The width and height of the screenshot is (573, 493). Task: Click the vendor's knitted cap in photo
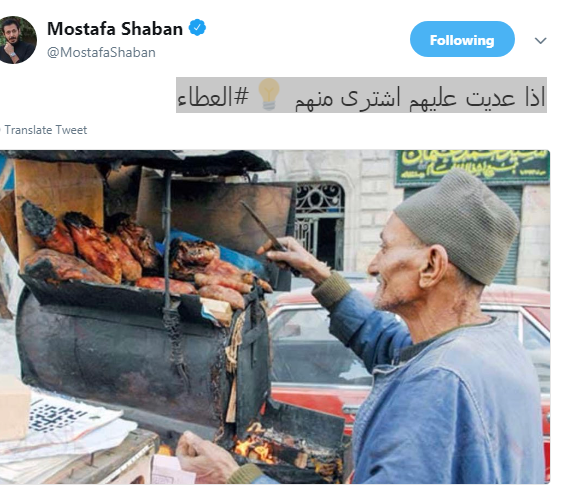point(459,224)
